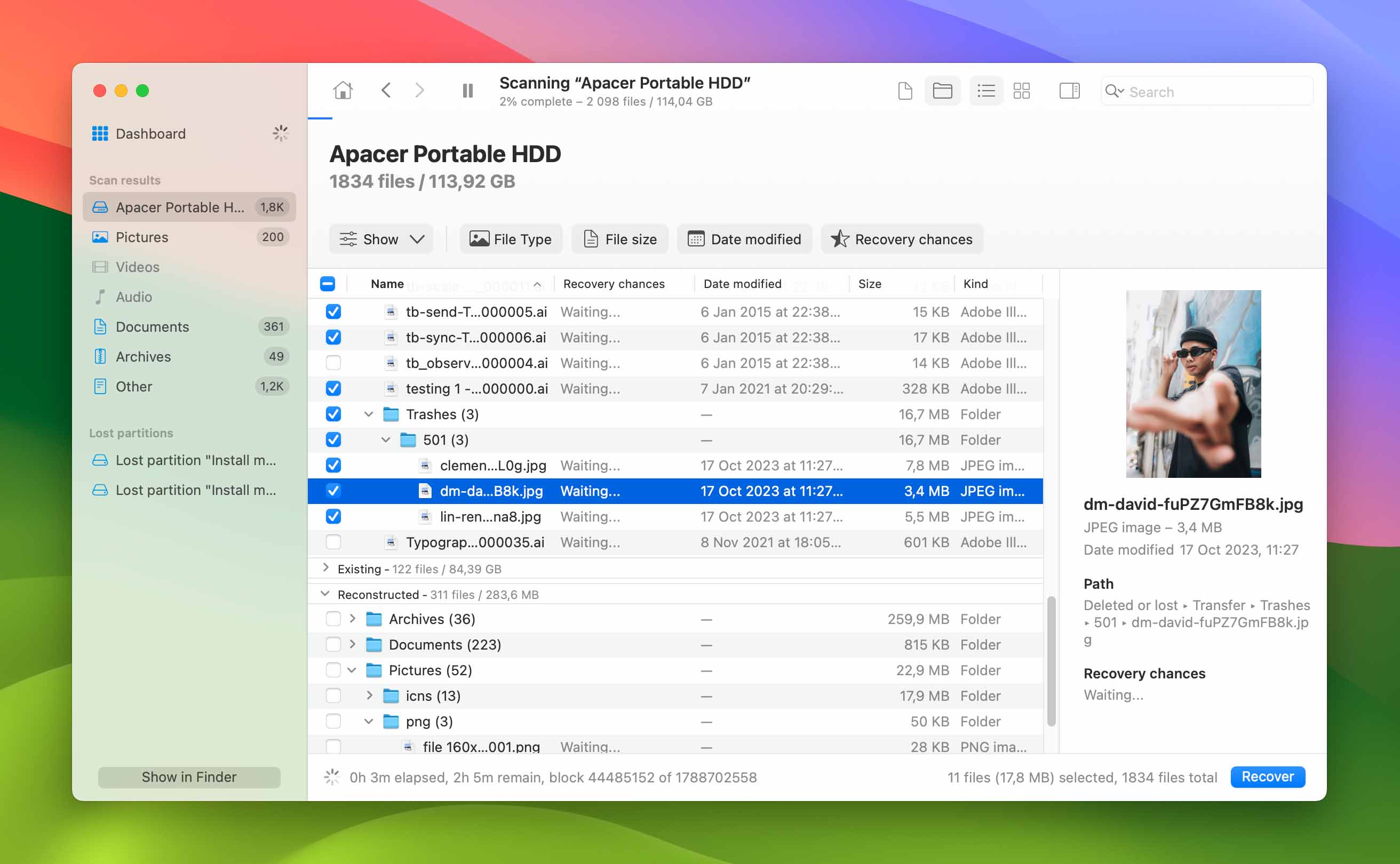Open the Documents category

pos(189,327)
